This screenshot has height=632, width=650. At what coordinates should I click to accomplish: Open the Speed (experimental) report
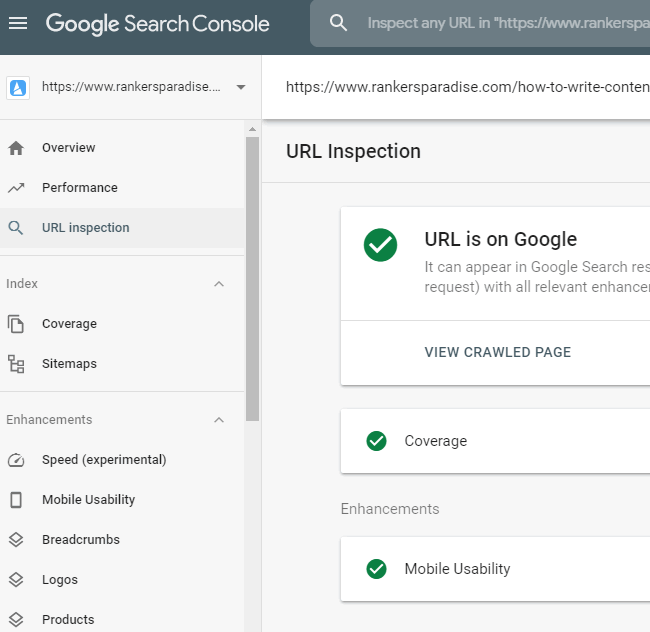(122, 460)
